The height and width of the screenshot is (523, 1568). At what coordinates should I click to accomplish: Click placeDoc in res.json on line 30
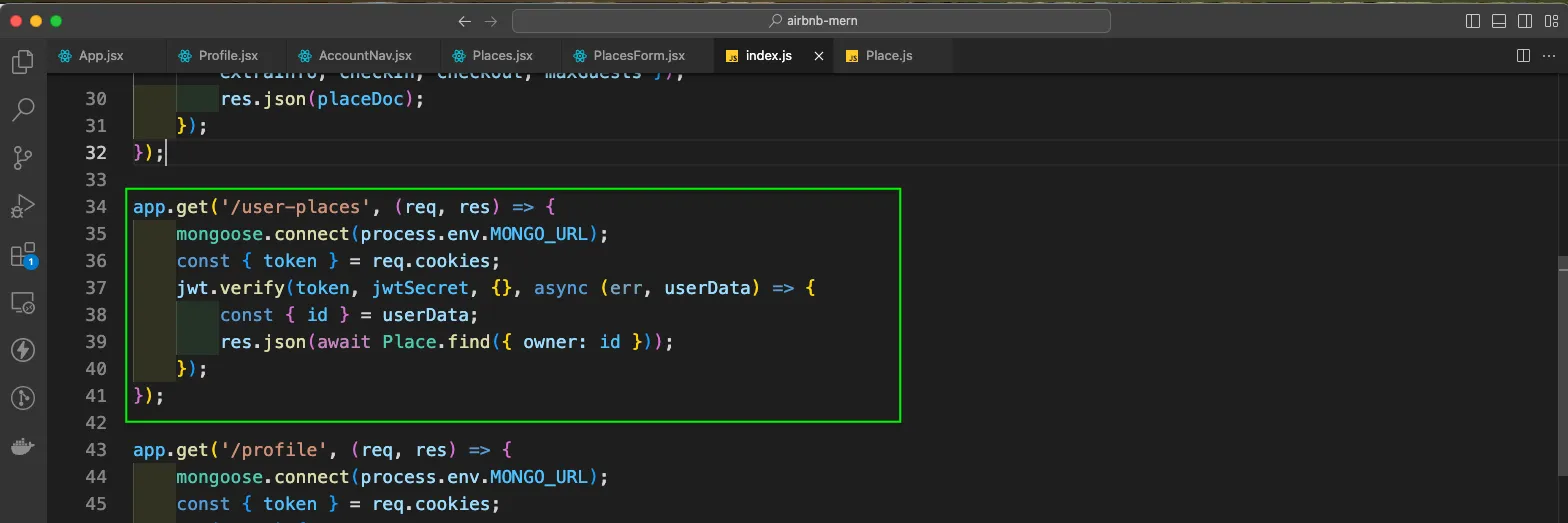tap(361, 99)
